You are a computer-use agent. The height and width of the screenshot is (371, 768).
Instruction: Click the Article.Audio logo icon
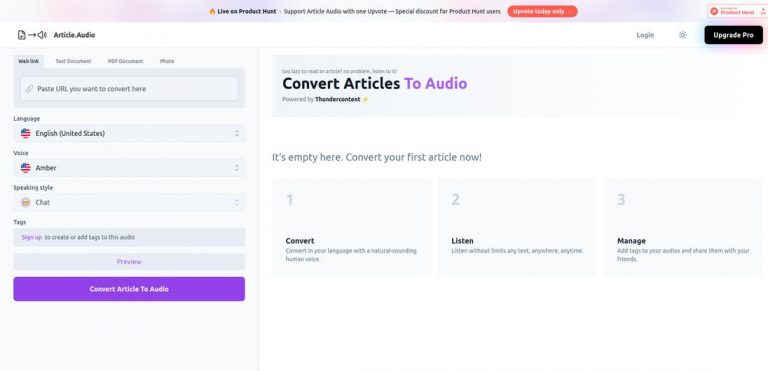pos(32,35)
